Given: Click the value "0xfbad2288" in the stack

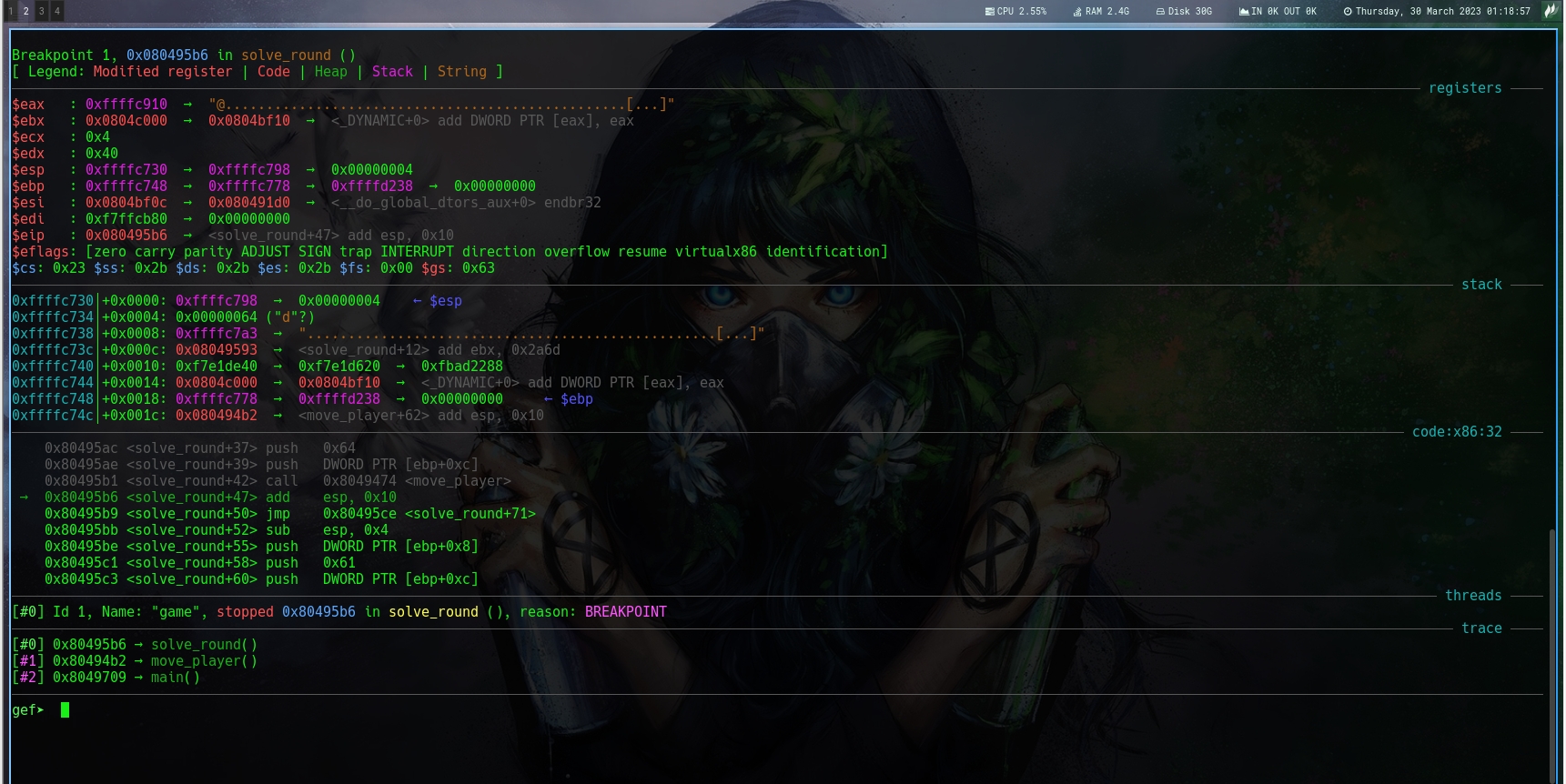Looking at the screenshot, I should pos(462,366).
